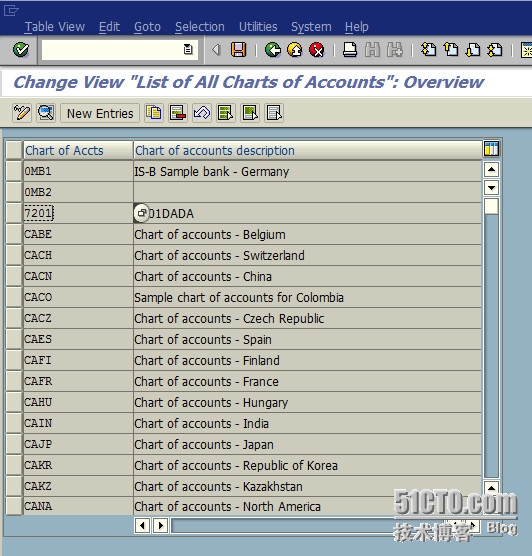The height and width of the screenshot is (556, 532).
Task: Select the row marker for 0MB2
Action: coord(14,192)
